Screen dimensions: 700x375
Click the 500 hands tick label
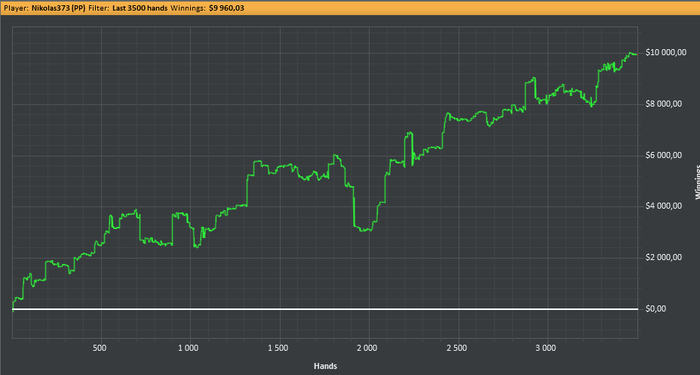(x=100, y=348)
